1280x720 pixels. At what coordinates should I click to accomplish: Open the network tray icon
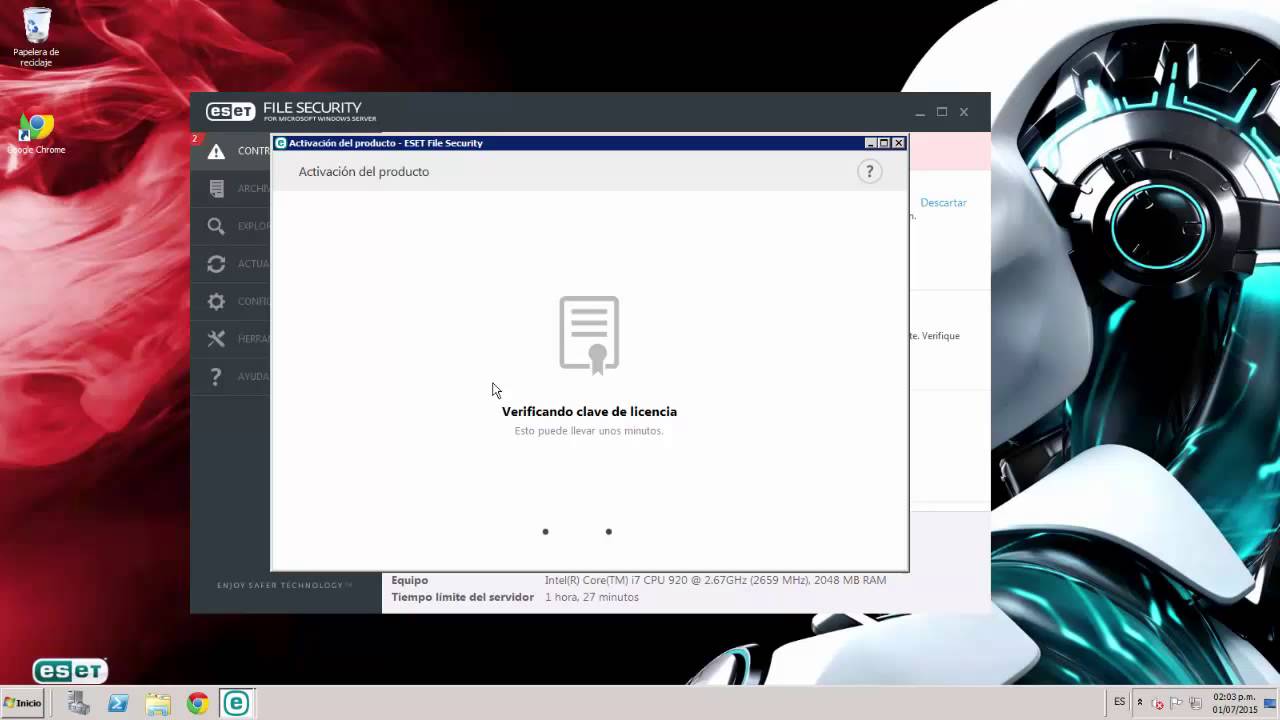point(1196,703)
